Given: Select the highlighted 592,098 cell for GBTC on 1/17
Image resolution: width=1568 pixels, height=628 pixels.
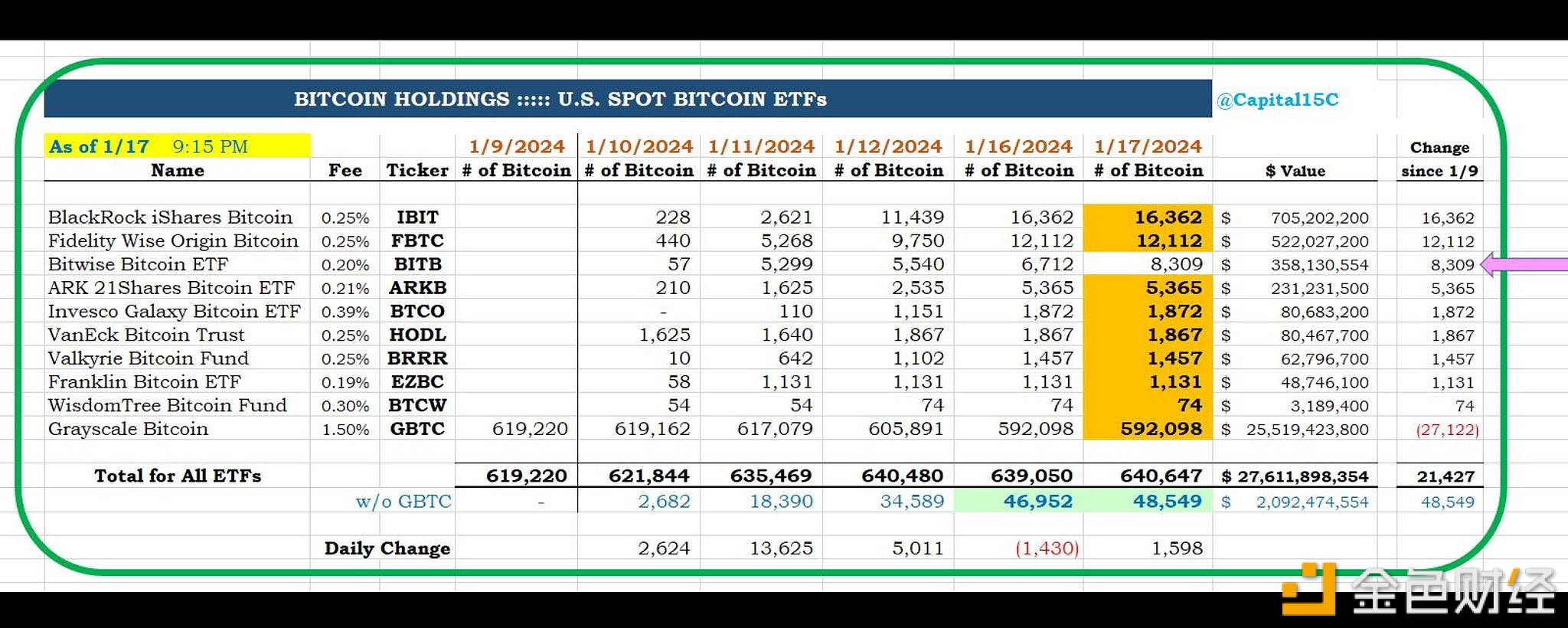Looking at the screenshot, I should pos(1148,429).
